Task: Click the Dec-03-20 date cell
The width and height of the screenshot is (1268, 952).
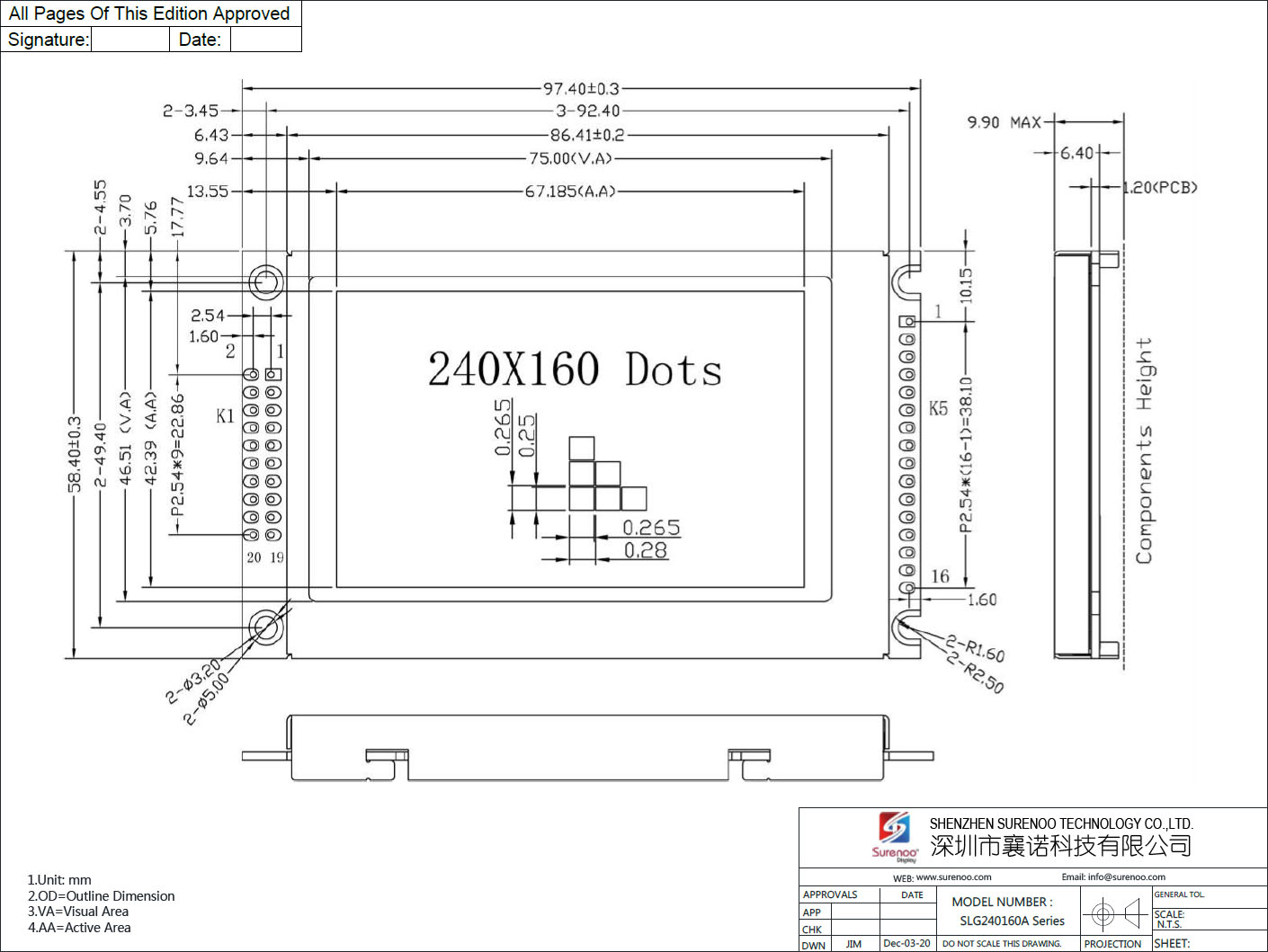Action: (906, 944)
